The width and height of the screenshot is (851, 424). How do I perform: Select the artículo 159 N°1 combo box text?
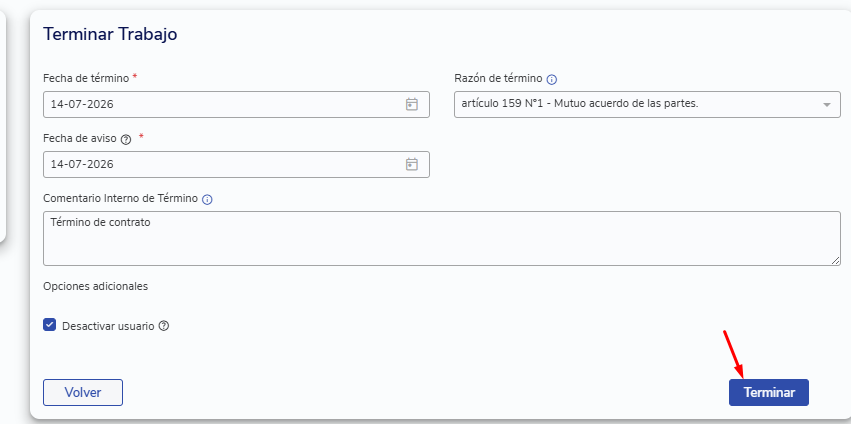pyautogui.click(x=580, y=103)
